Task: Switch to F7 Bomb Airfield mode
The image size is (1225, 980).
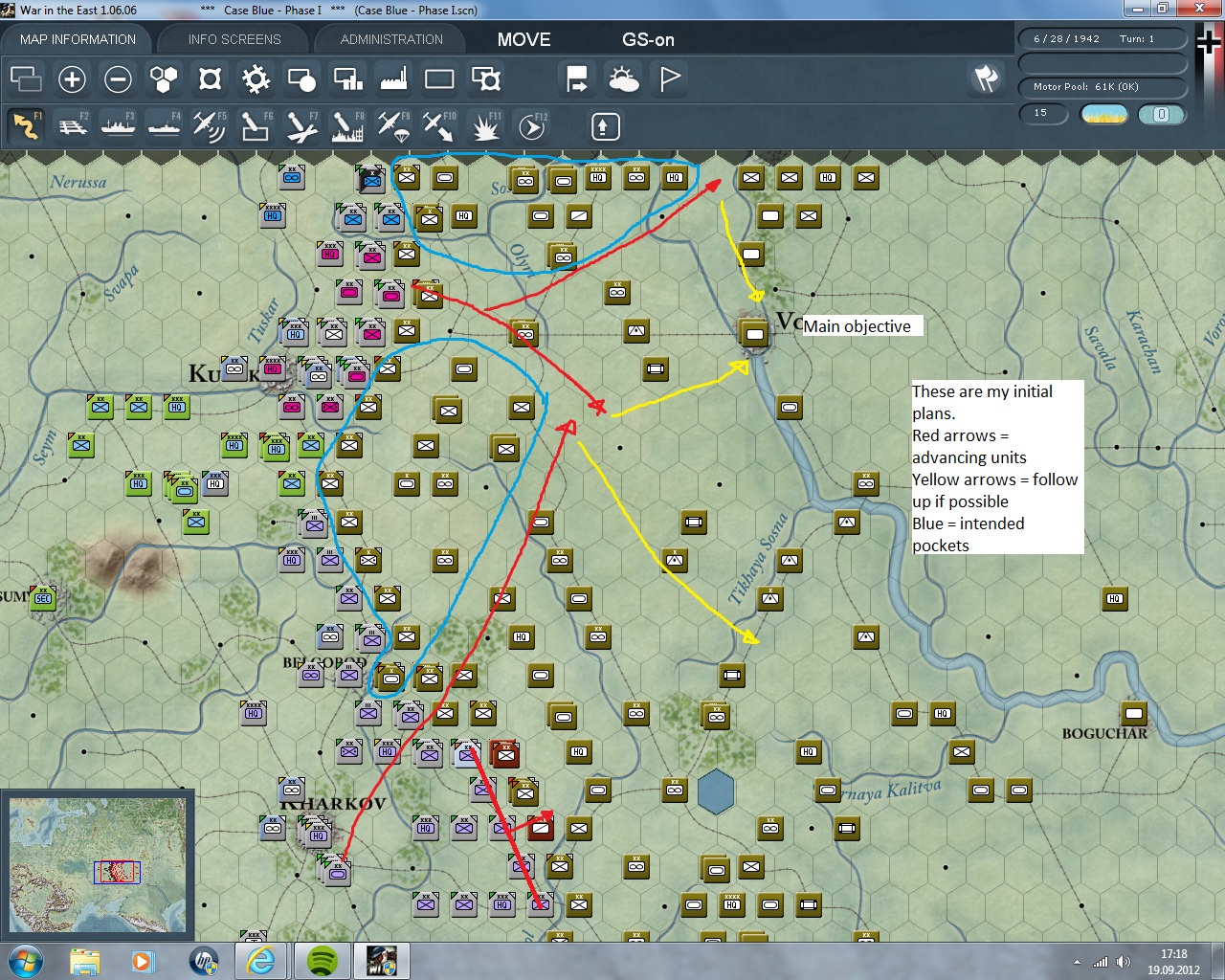Action: point(301,126)
